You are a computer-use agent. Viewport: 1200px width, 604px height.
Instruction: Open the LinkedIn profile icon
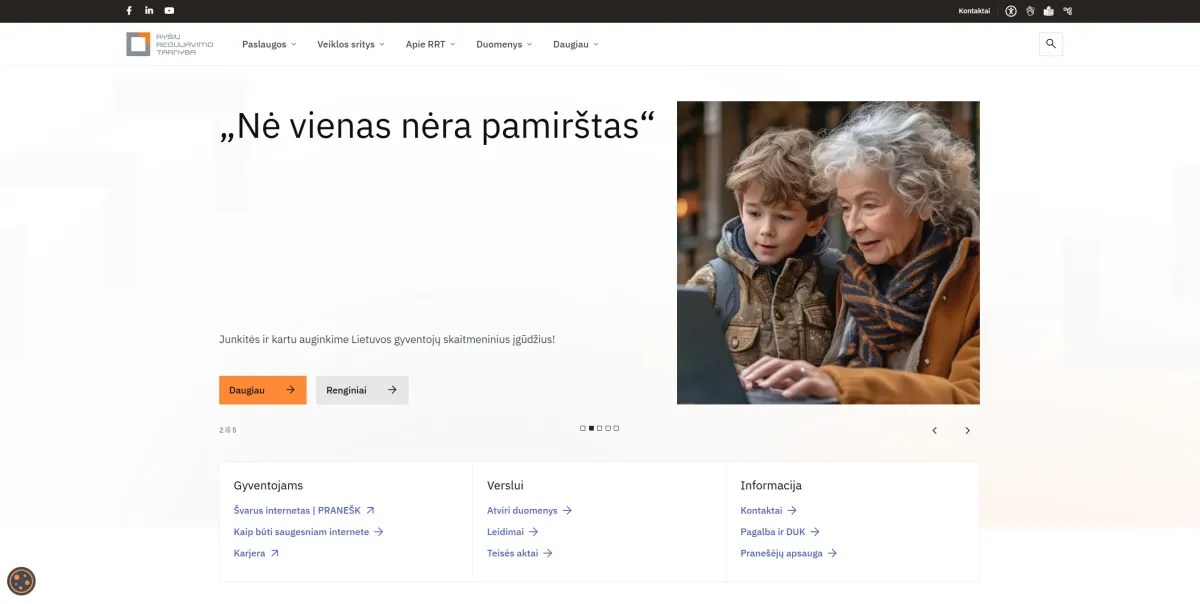(x=149, y=11)
